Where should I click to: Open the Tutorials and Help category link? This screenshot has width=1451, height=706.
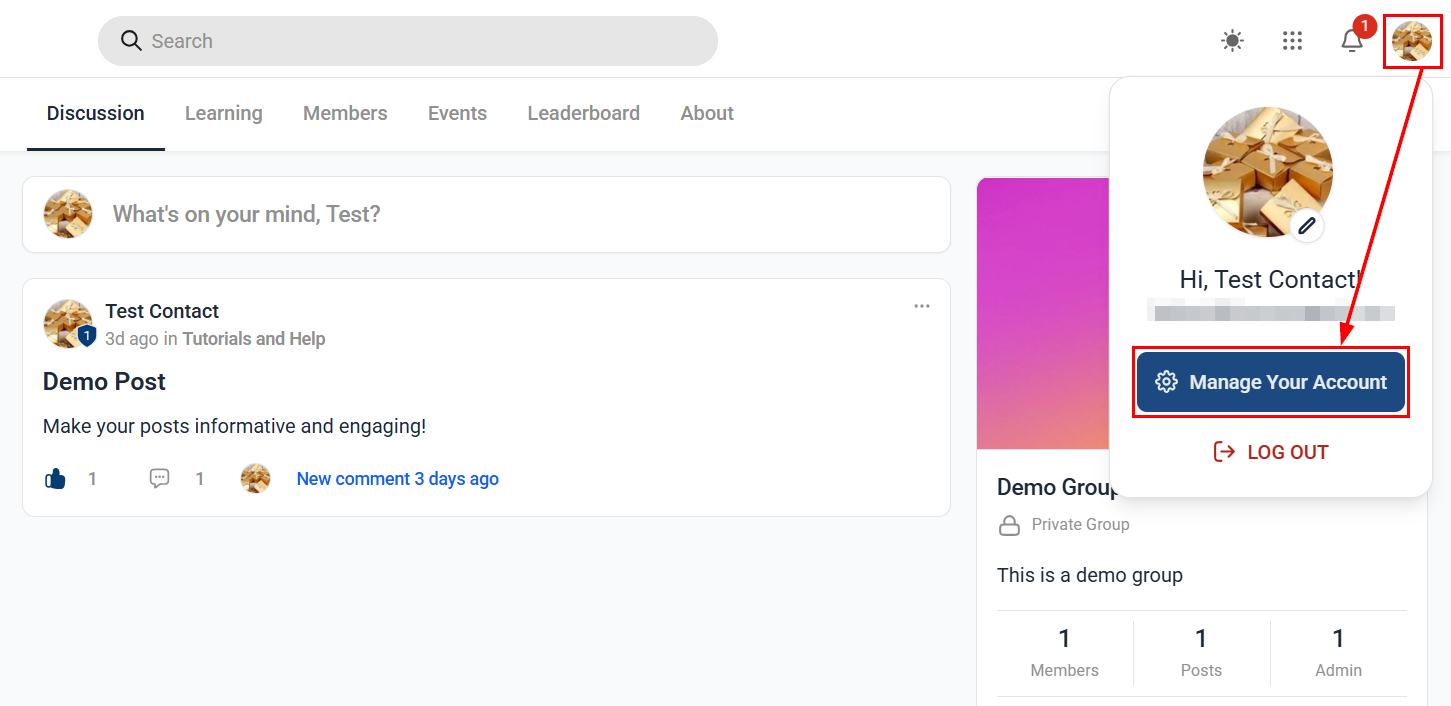(x=254, y=339)
